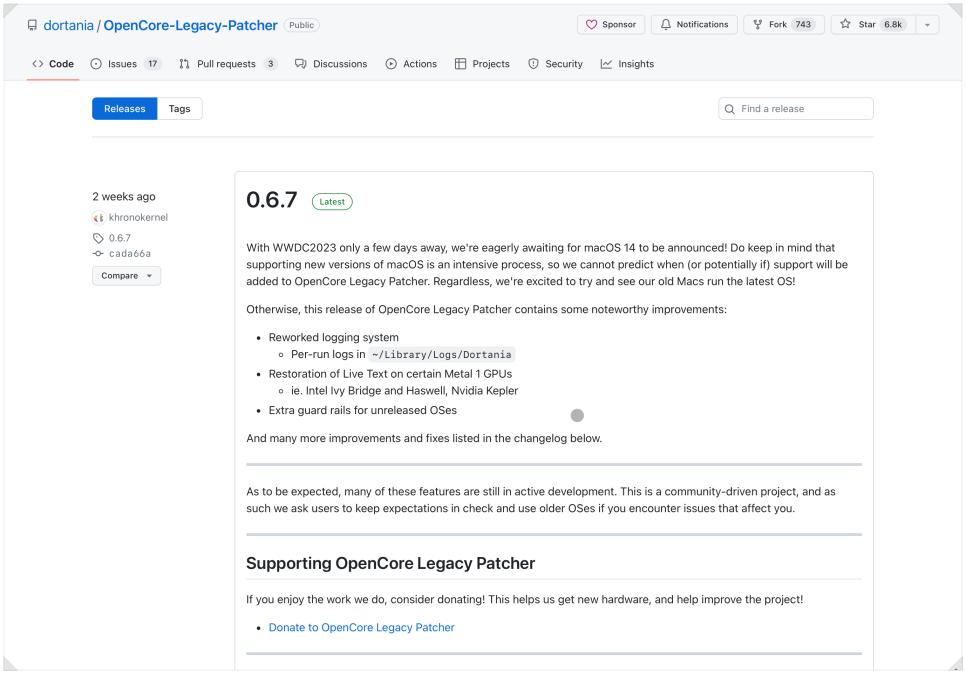Click the Security shield icon

[x=533, y=64]
